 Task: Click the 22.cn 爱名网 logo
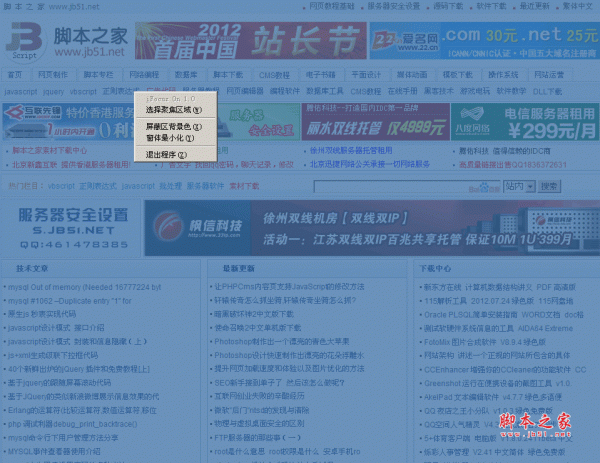point(405,42)
